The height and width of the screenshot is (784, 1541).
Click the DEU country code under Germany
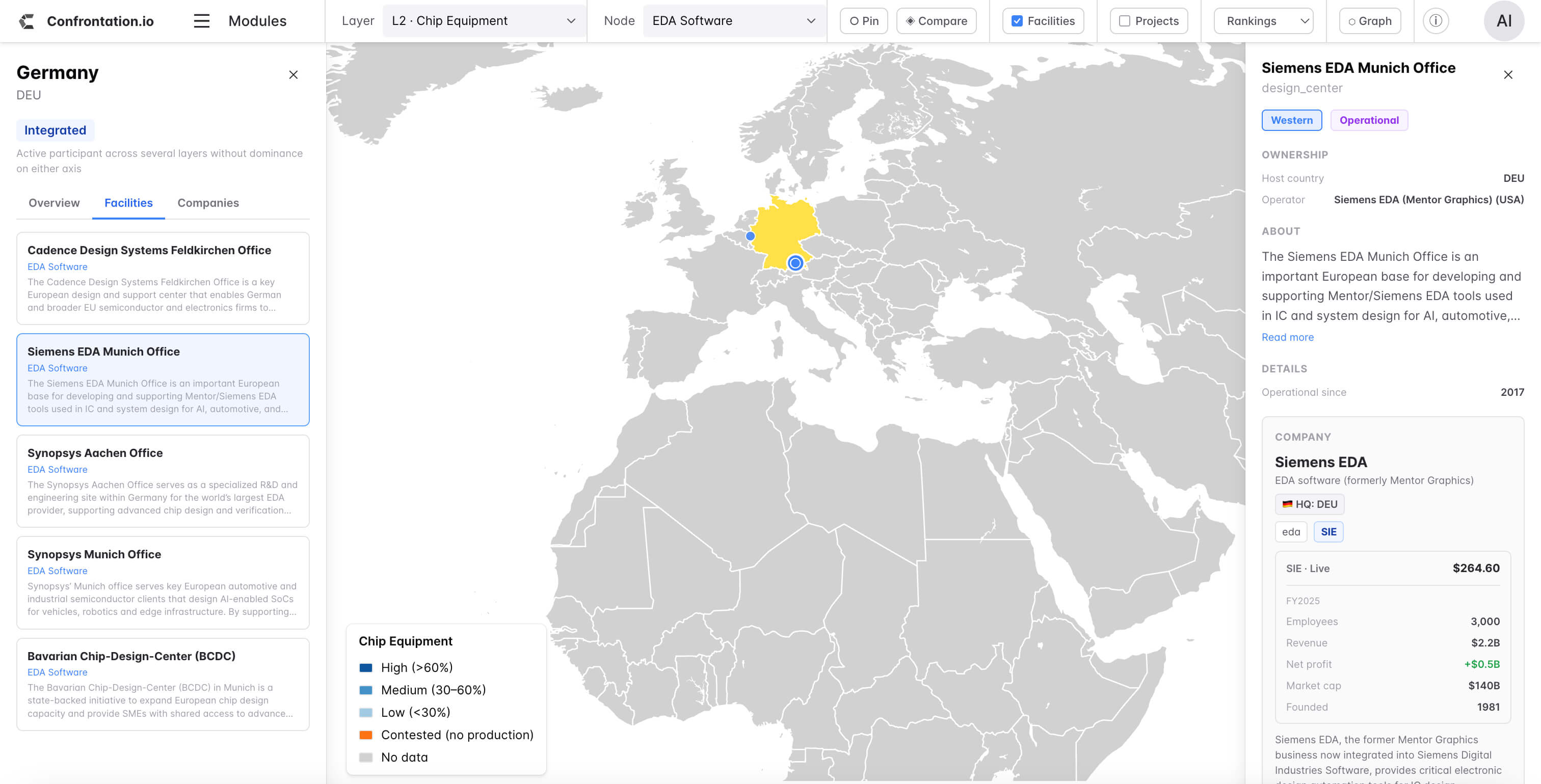coord(29,95)
